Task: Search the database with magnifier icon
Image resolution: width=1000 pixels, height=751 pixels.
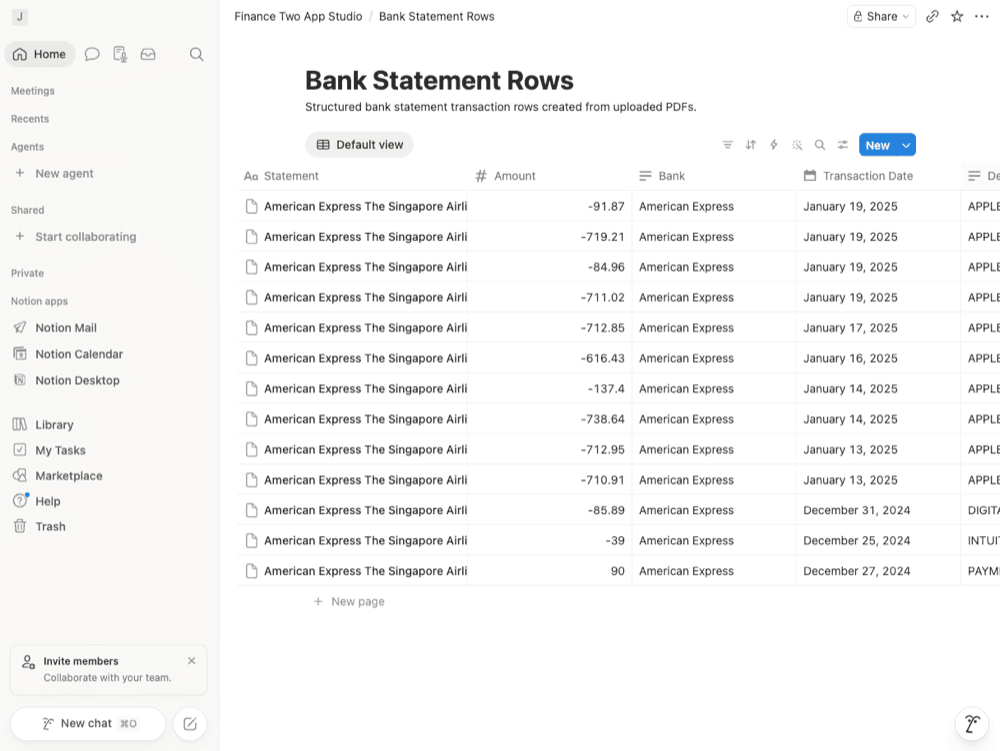Action: 820,145
